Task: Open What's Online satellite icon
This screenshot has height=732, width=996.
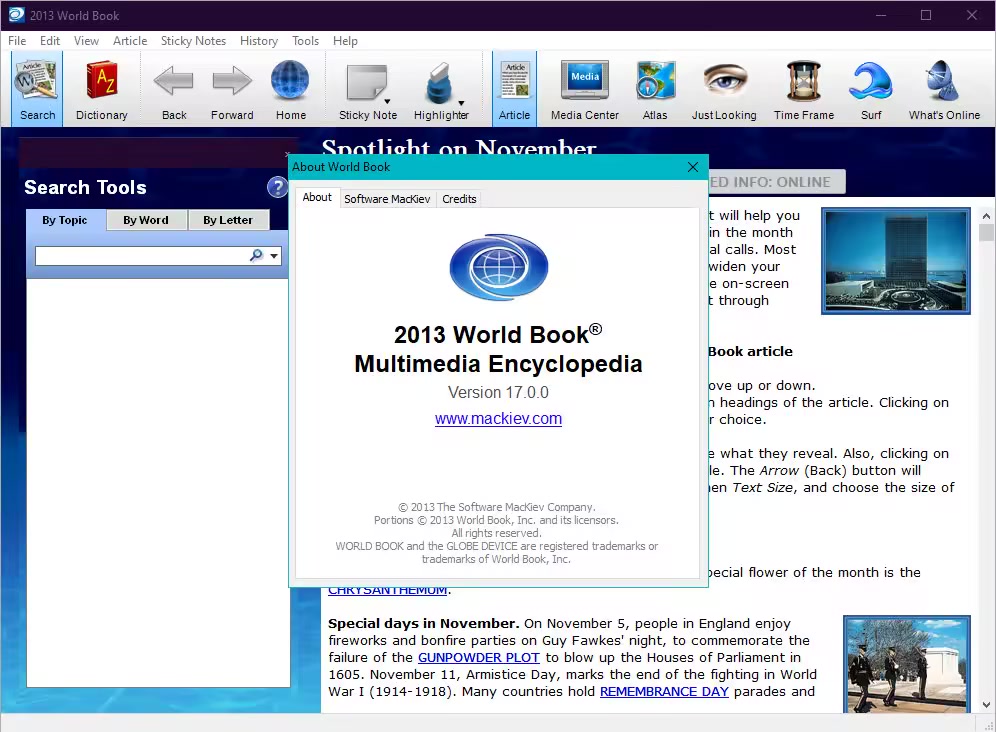Action: (944, 89)
